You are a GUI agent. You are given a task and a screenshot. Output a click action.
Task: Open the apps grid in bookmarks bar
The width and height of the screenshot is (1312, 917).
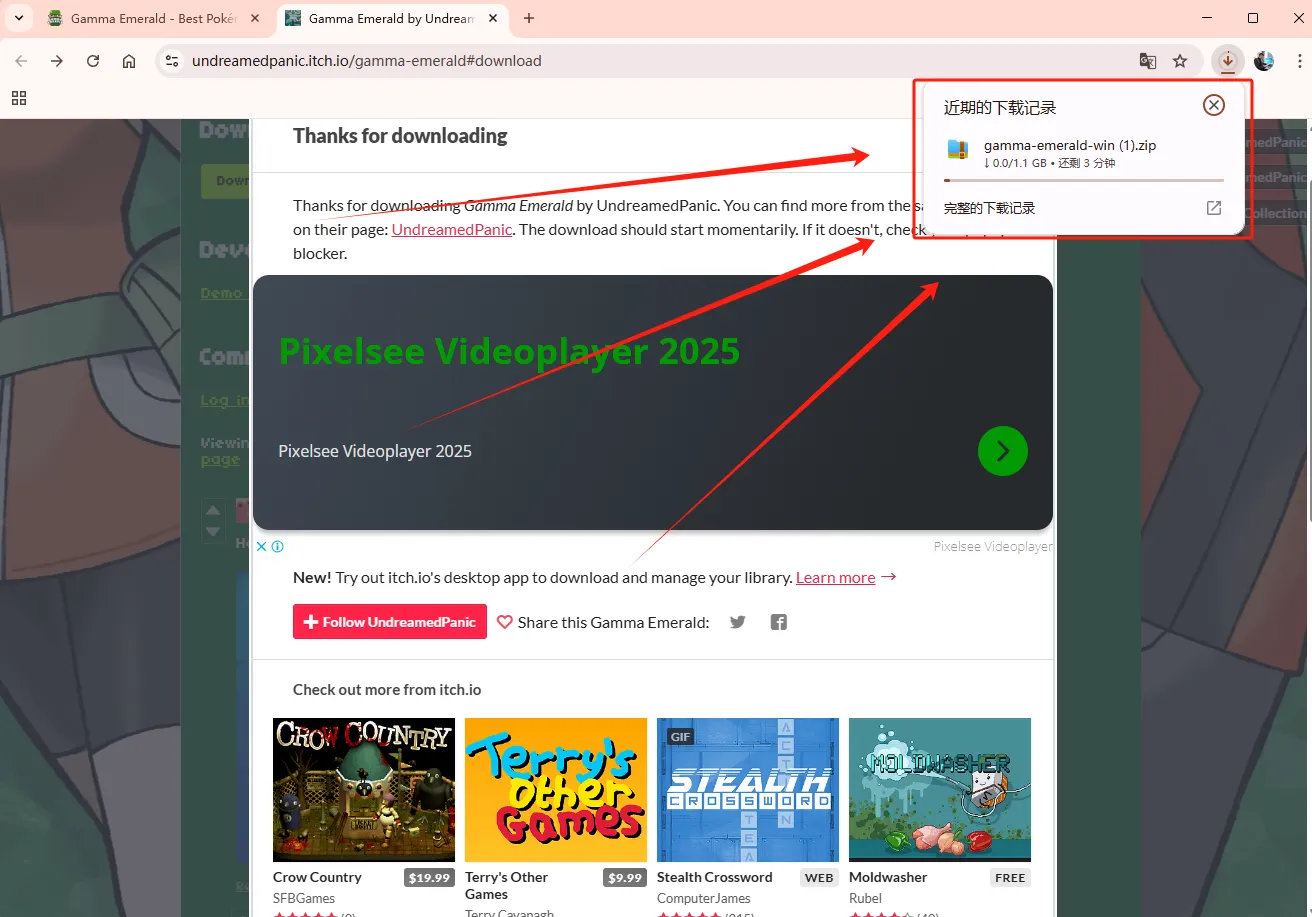click(x=19, y=98)
